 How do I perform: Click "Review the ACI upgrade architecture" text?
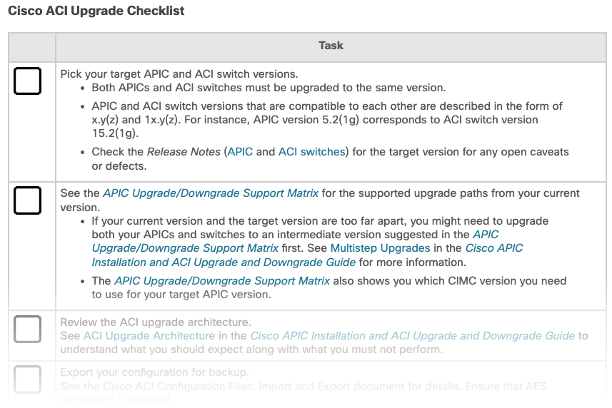coord(156,322)
